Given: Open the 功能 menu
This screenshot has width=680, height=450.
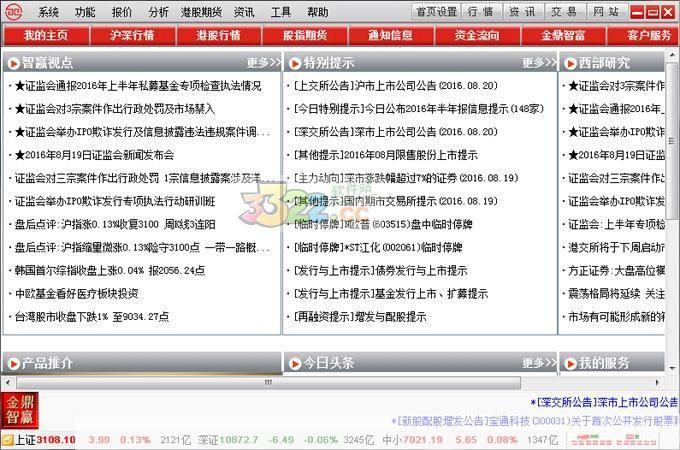Looking at the screenshot, I should coord(85,12).
